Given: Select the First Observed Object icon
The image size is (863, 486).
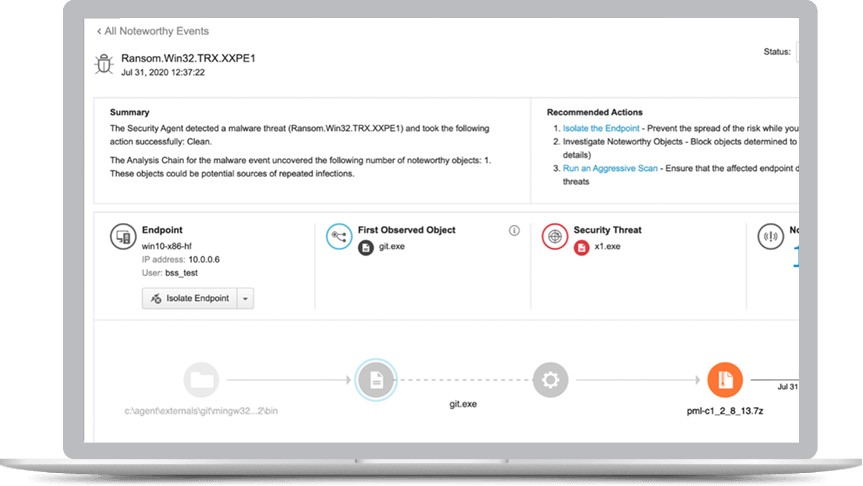Looking at the screenshot, I should coord(340,237).
